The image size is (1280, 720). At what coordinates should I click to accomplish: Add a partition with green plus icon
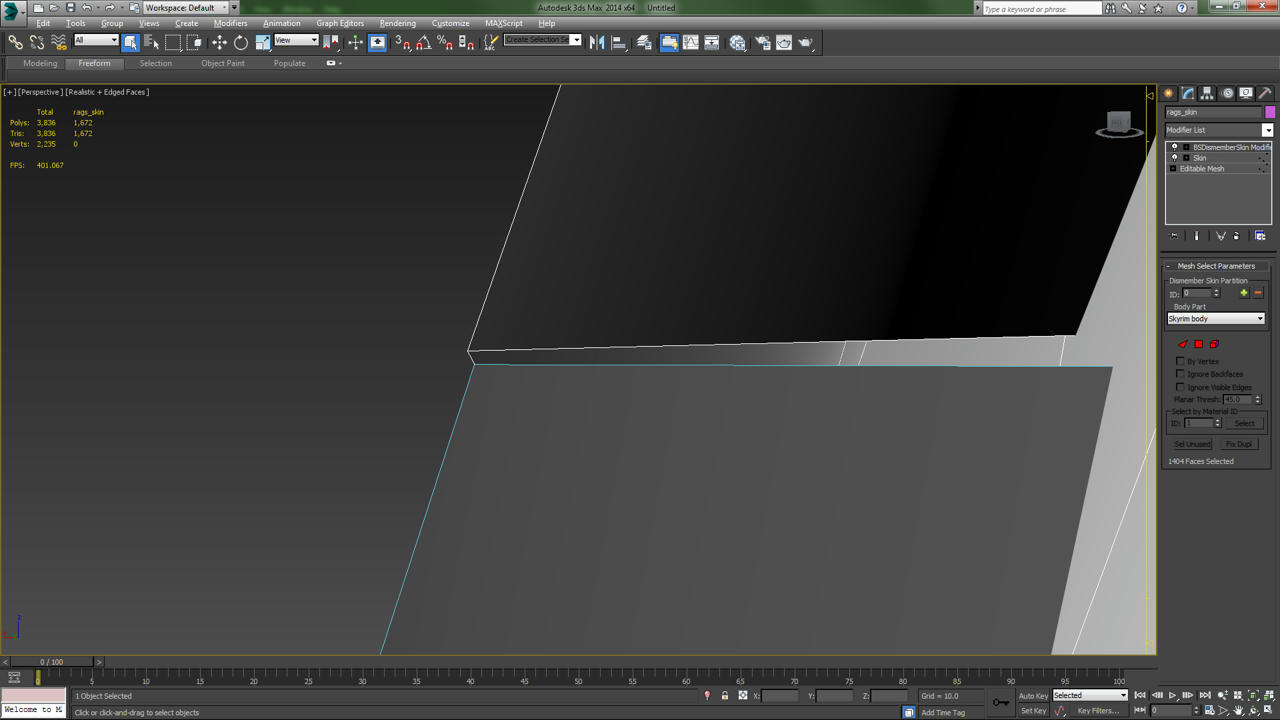(1244, 293)
